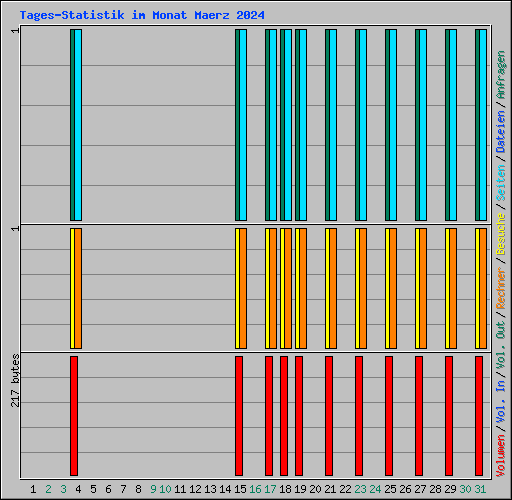Click the yellow Besuche legend label

[x=500, y=235]
